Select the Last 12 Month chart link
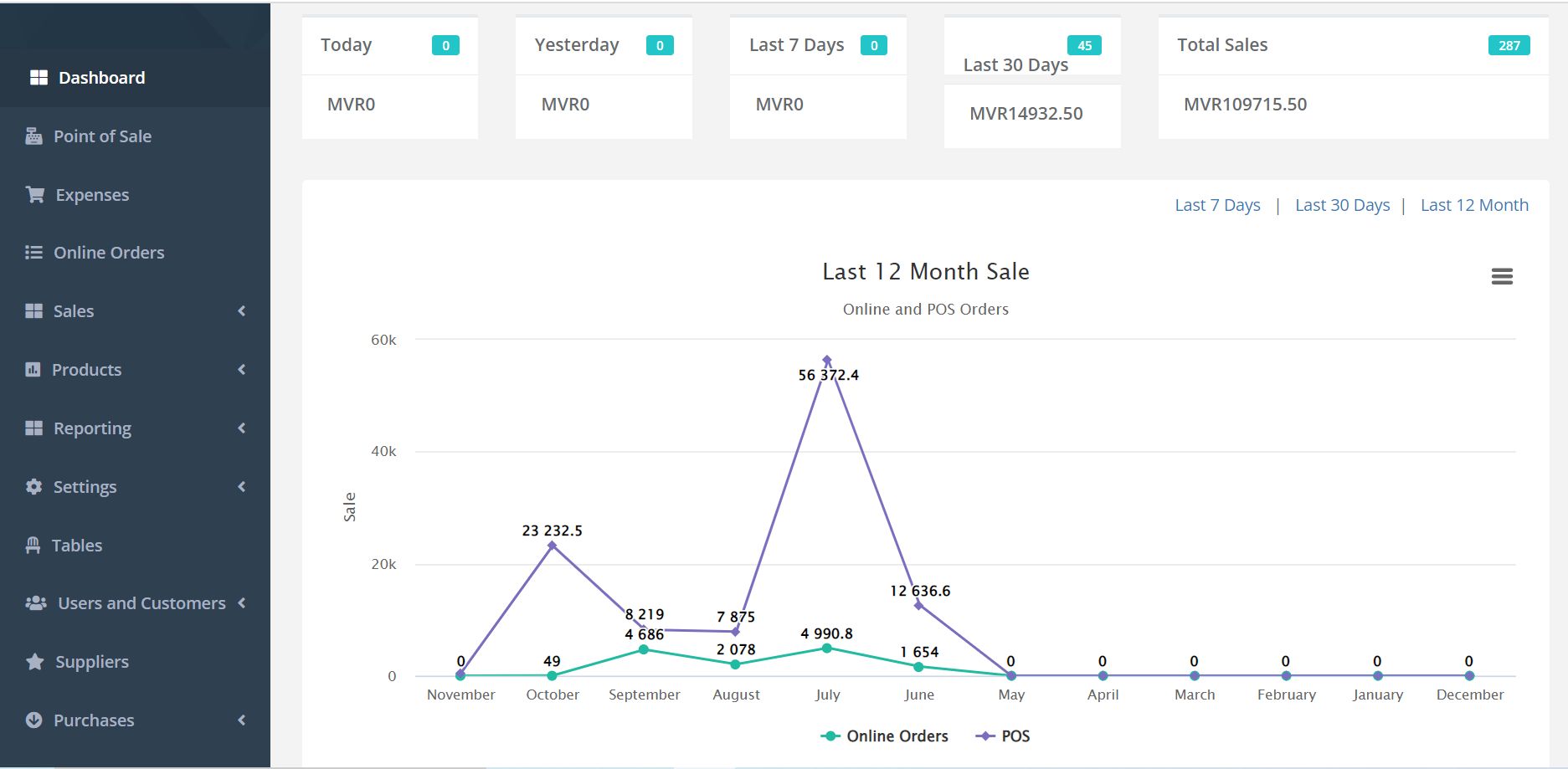Screen dimensions: 1568x769 [1474, 205]
